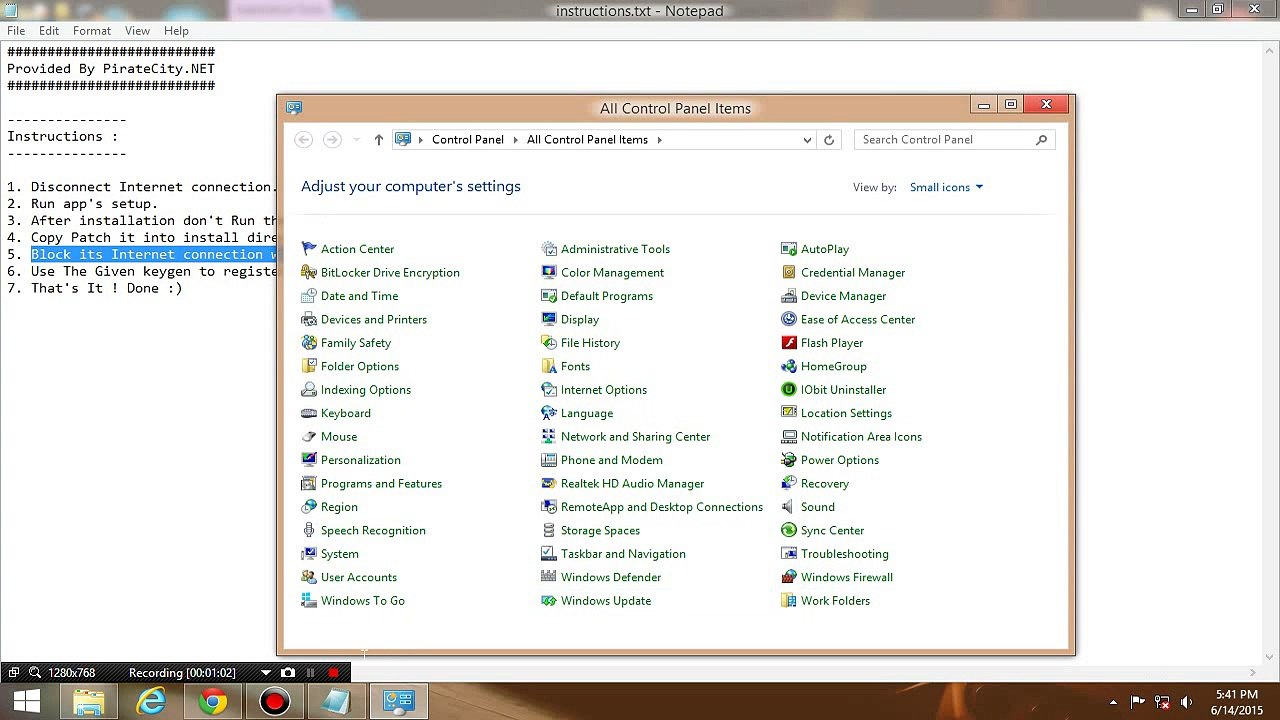Click the Realtek HD Audio Manager icon

pyautogui.click(x=549, y=484)
